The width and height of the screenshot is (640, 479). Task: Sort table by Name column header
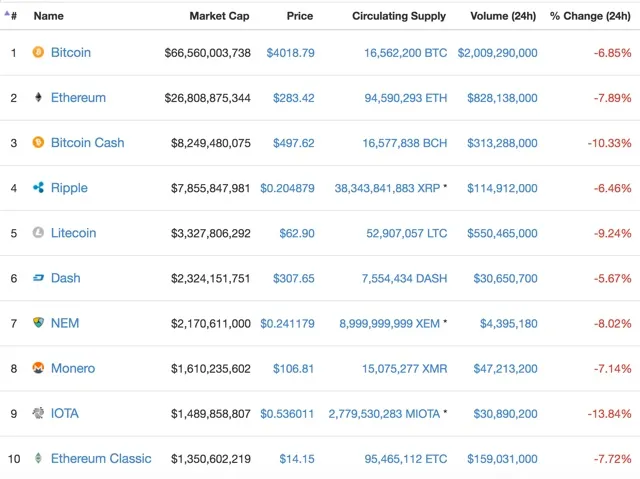tap(49, 16)
